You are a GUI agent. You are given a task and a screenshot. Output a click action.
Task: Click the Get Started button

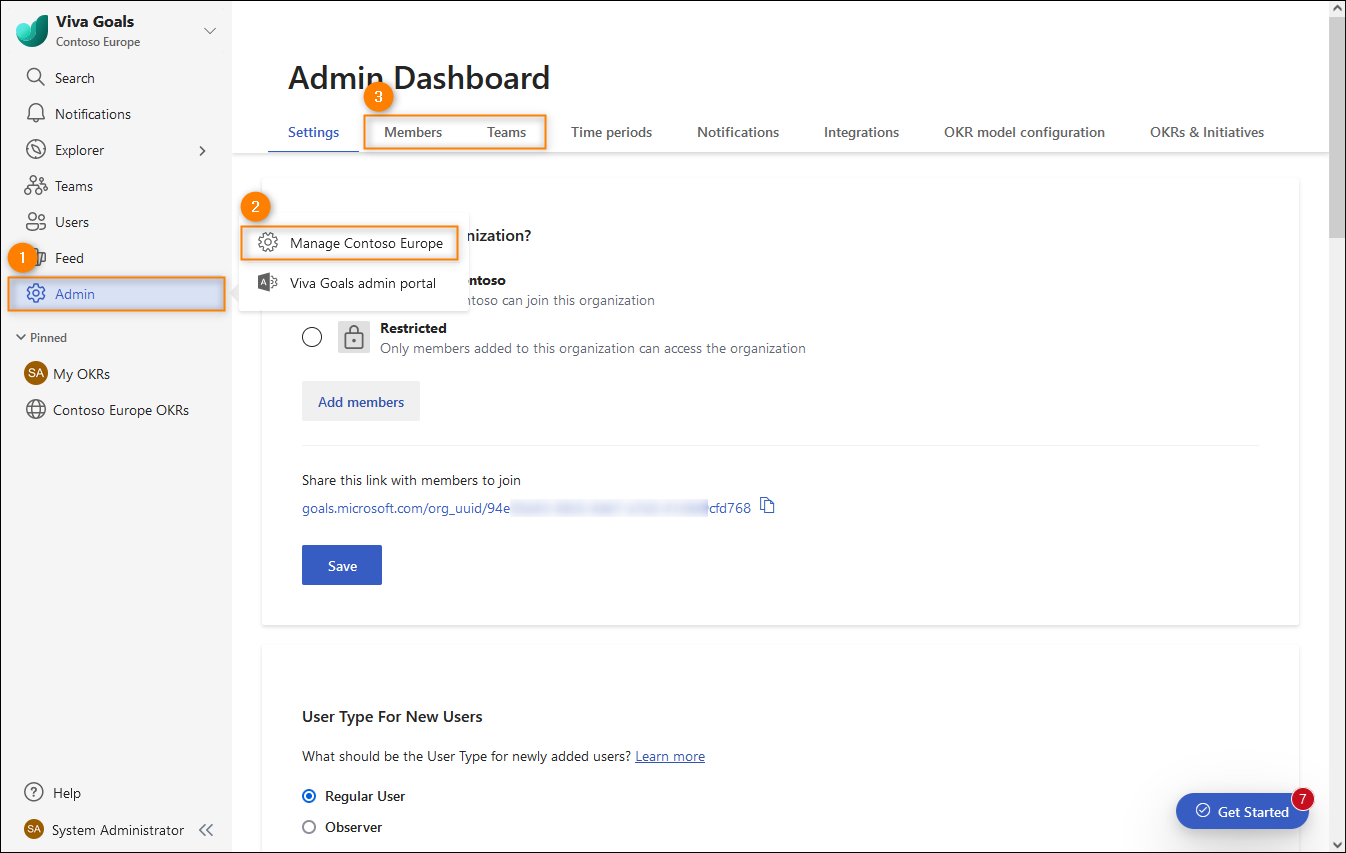pos(1242,811)
